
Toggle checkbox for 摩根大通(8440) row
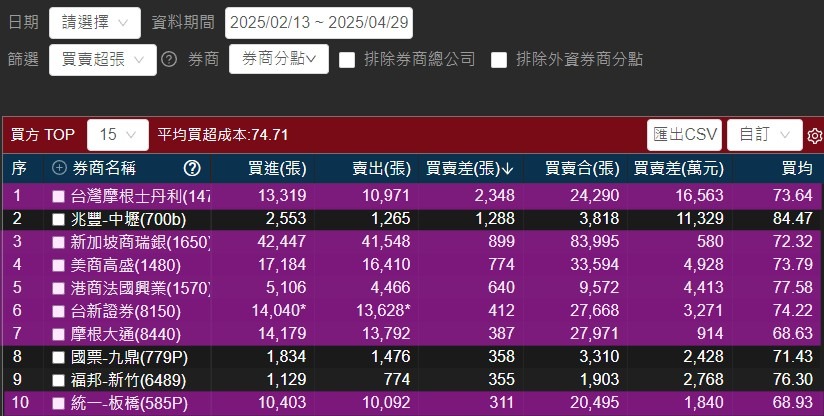pos(58,335)
